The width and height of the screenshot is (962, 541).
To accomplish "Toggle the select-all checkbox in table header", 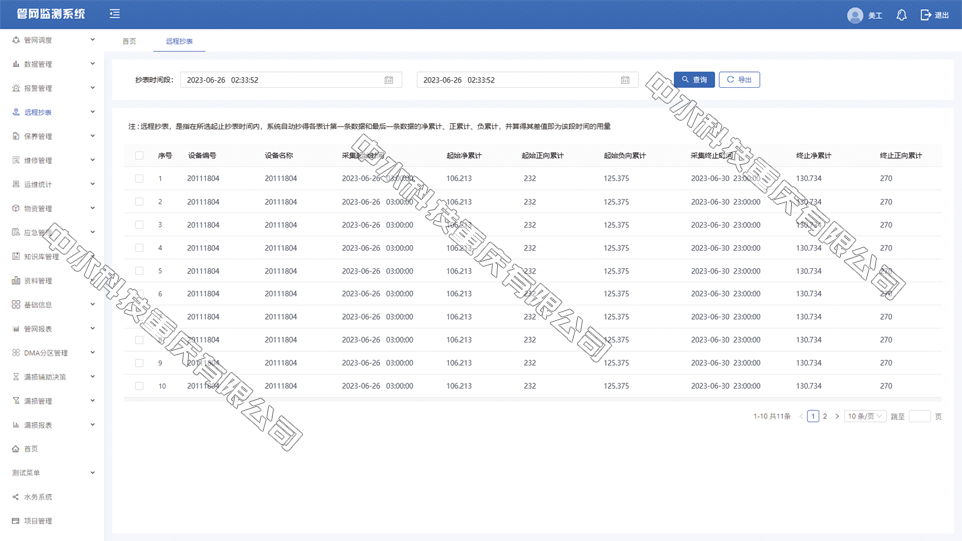I will click(139, 155).
